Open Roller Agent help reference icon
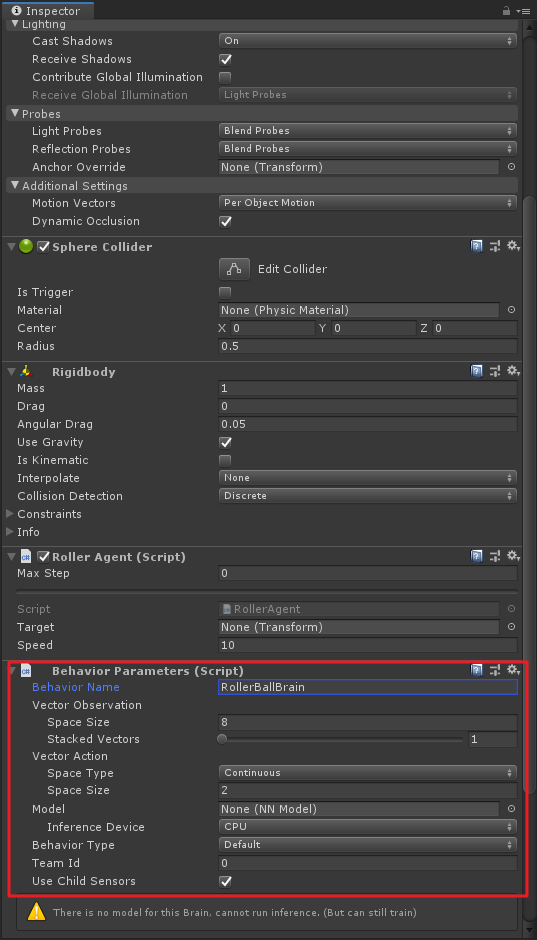Screen dimensions: 537x940 pos(476,556)
